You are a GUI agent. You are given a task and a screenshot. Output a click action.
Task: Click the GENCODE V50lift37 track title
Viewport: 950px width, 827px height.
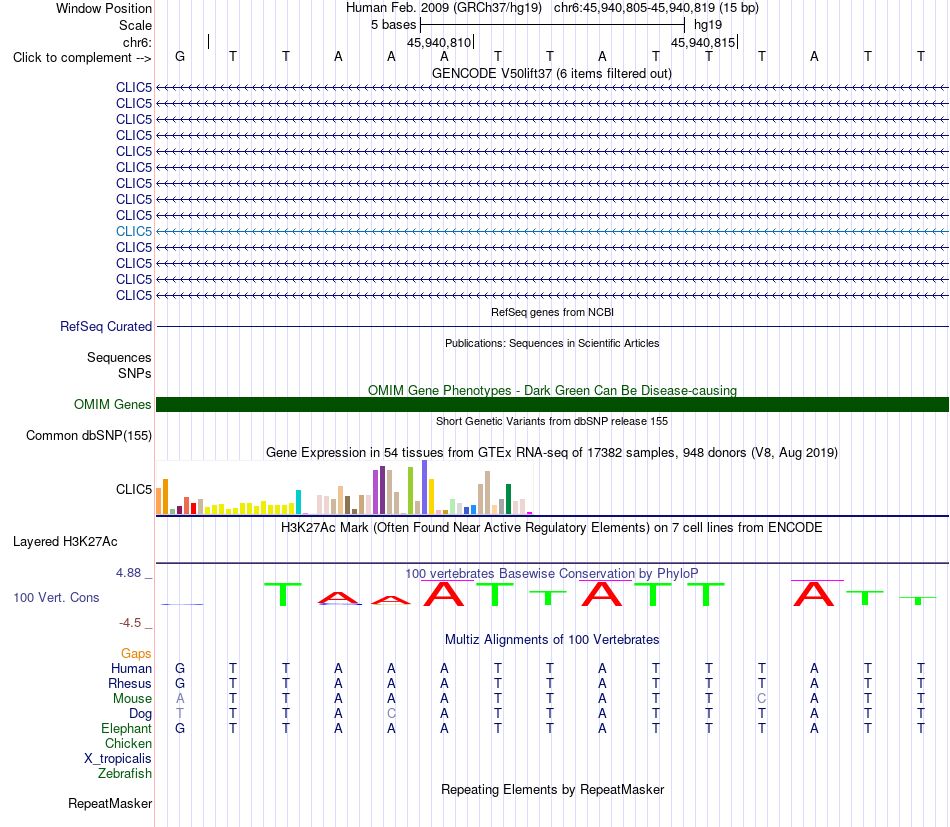551,73
